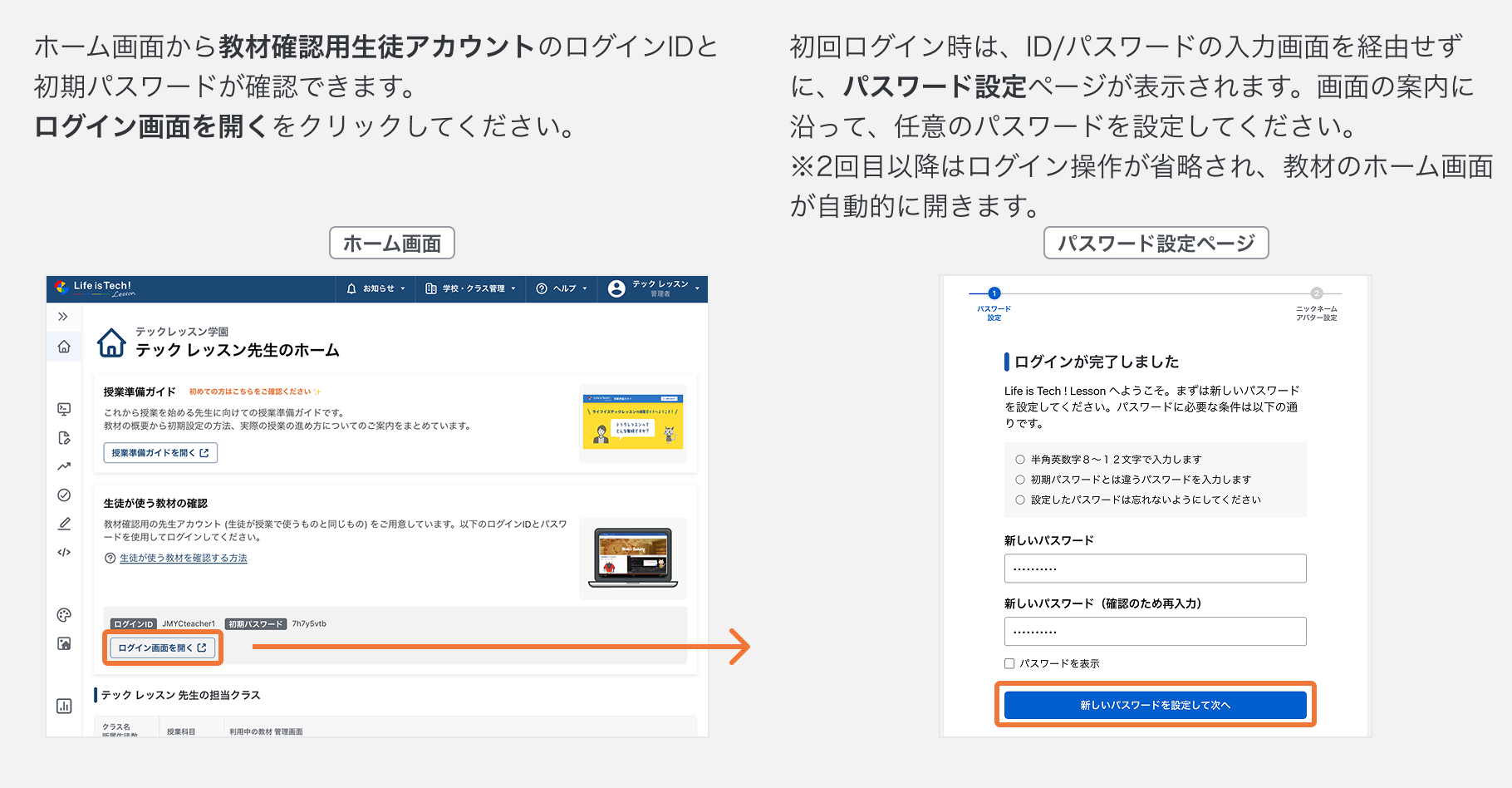Open the テック レッスン account dropdown
The image size is (1512, 788).
[653, 288]
